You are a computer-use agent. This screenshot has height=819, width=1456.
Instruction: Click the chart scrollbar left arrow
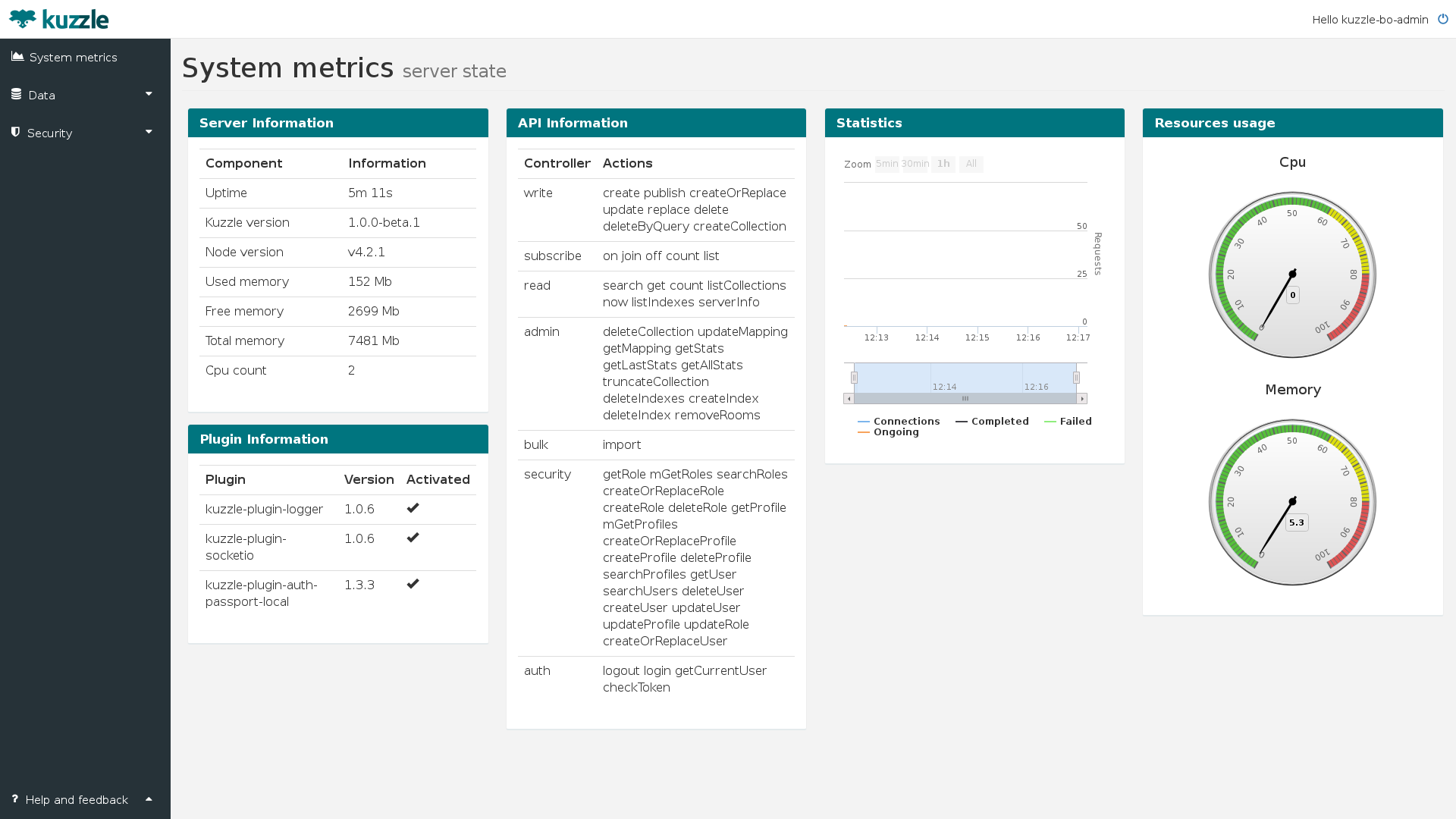849,398
